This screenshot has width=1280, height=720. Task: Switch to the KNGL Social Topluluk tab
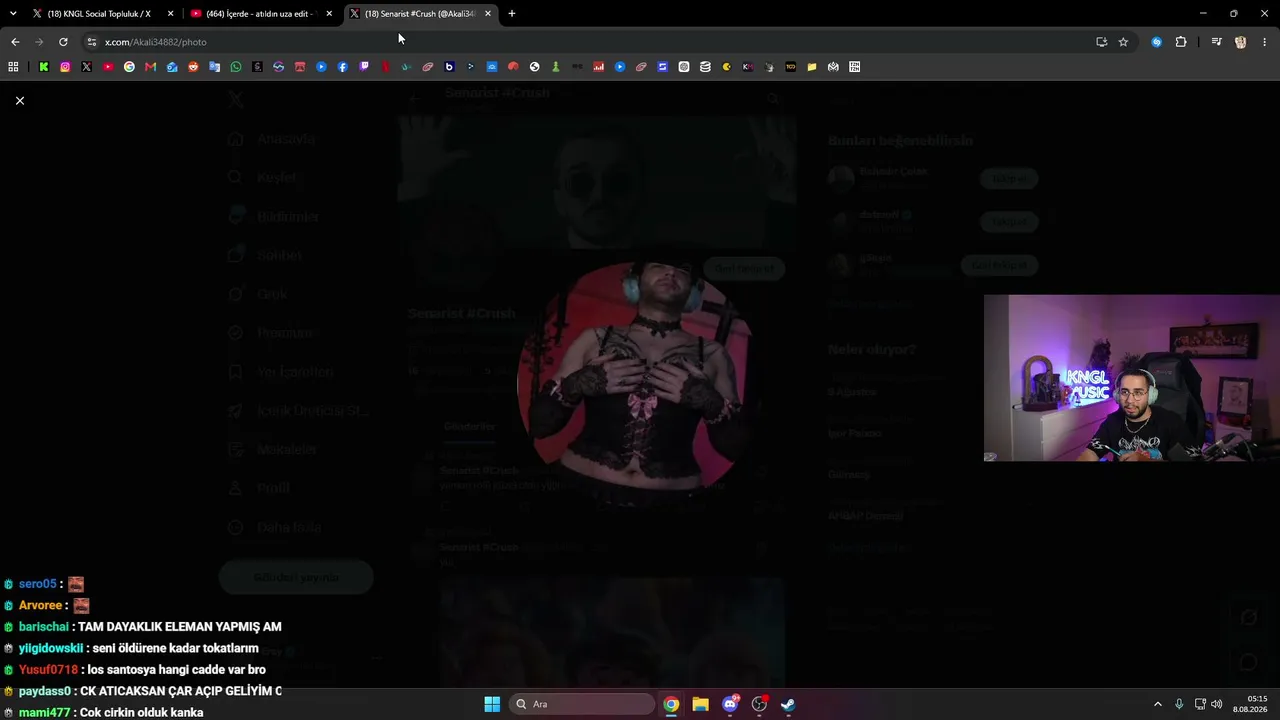[104, 14]
